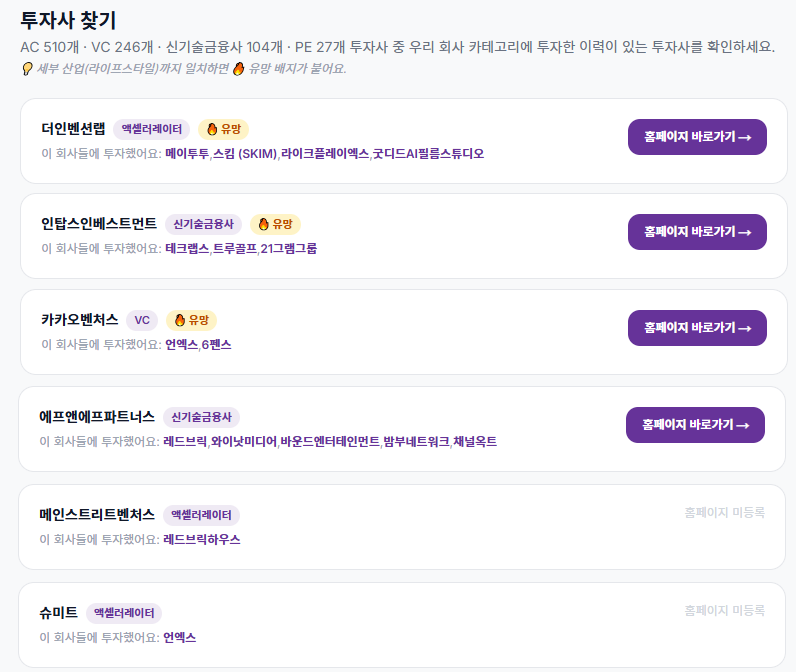Screen dimensions: 796x672
Task: Open homepage button for 인탑스인베스트먼트
Action: (697, 232)
